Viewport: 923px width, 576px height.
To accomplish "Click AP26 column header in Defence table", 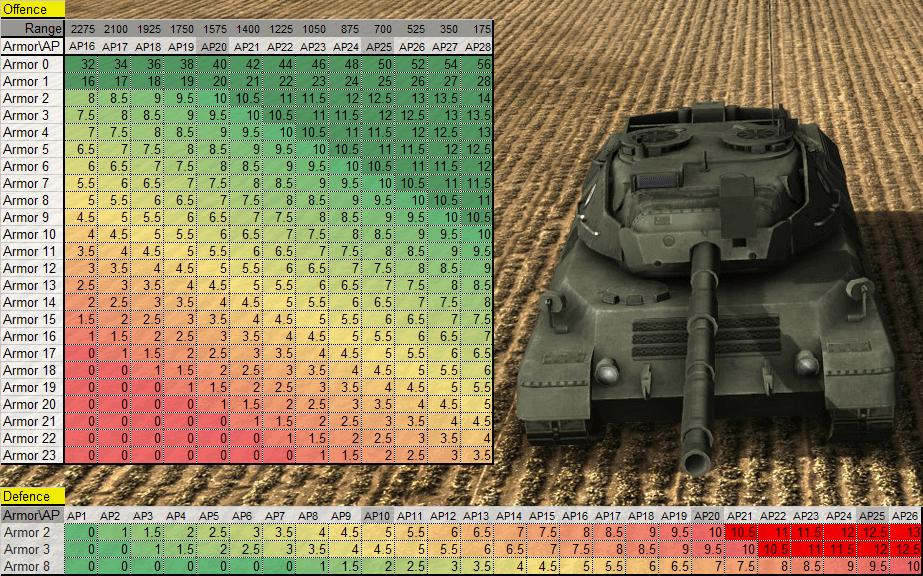I will (x=905, y=516).
